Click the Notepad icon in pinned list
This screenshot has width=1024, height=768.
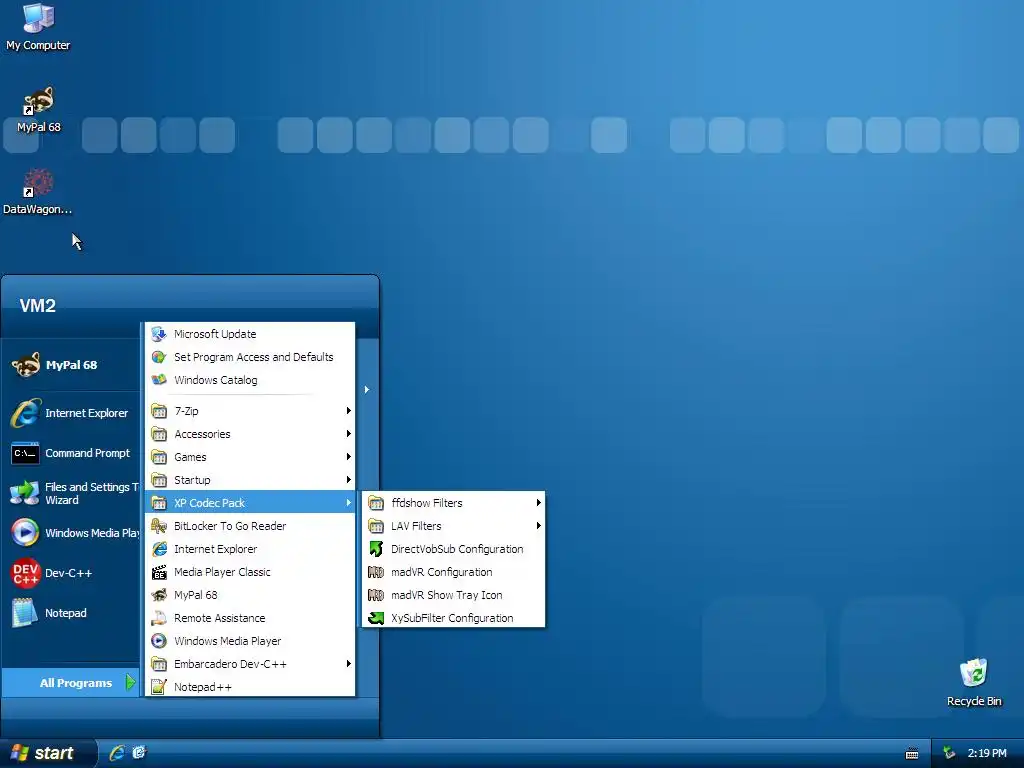point(25,613)
